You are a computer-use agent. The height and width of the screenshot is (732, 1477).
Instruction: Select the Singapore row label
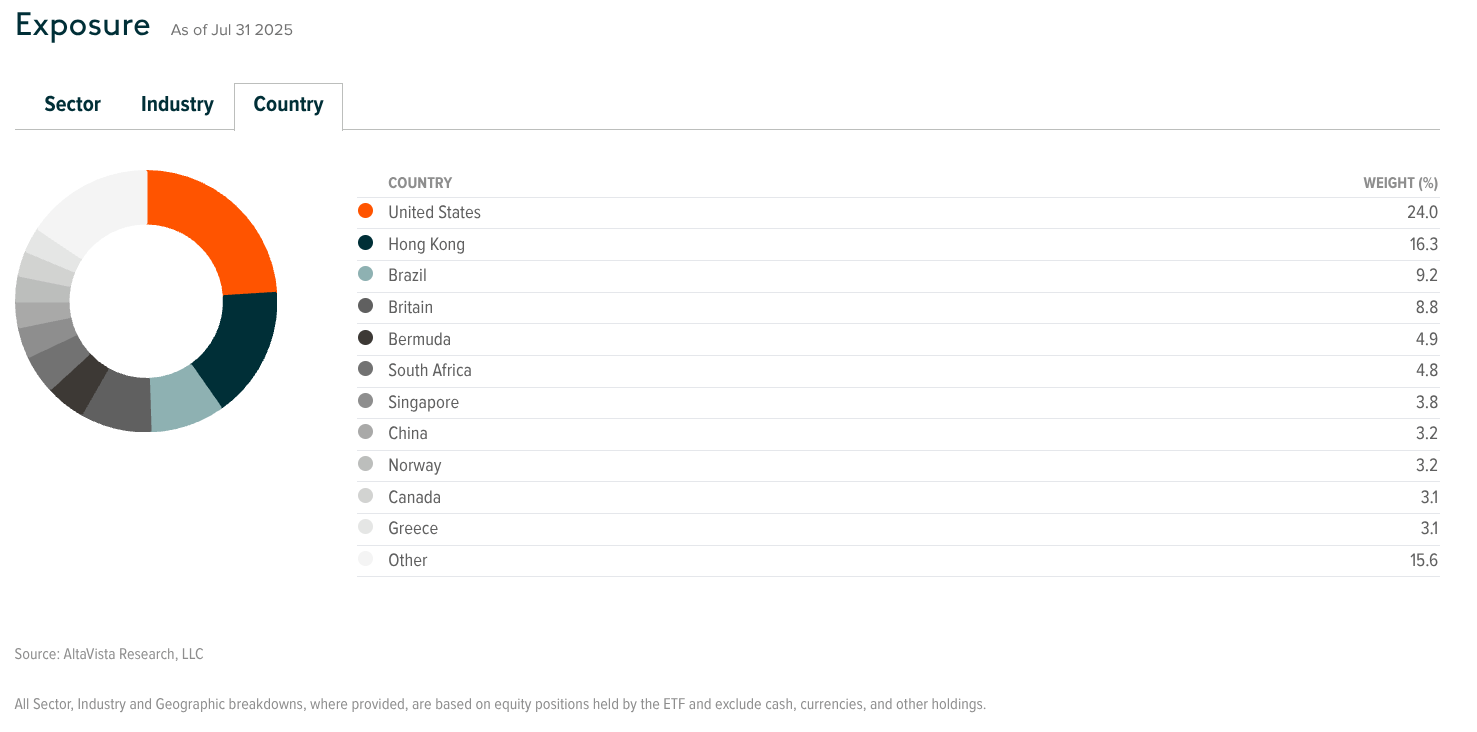pyautogui.click(x=424, y=402)
